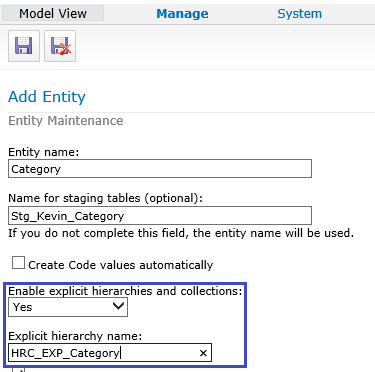This screenshot has height=372, width=375.
Task: Click the Name for staging tables label
Action: (x=105, y=198)
